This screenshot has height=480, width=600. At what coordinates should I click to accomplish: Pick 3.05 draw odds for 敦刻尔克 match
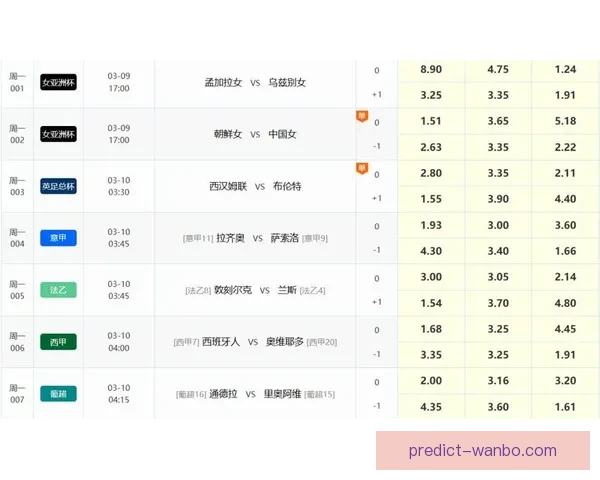click(x=498, y=277)
